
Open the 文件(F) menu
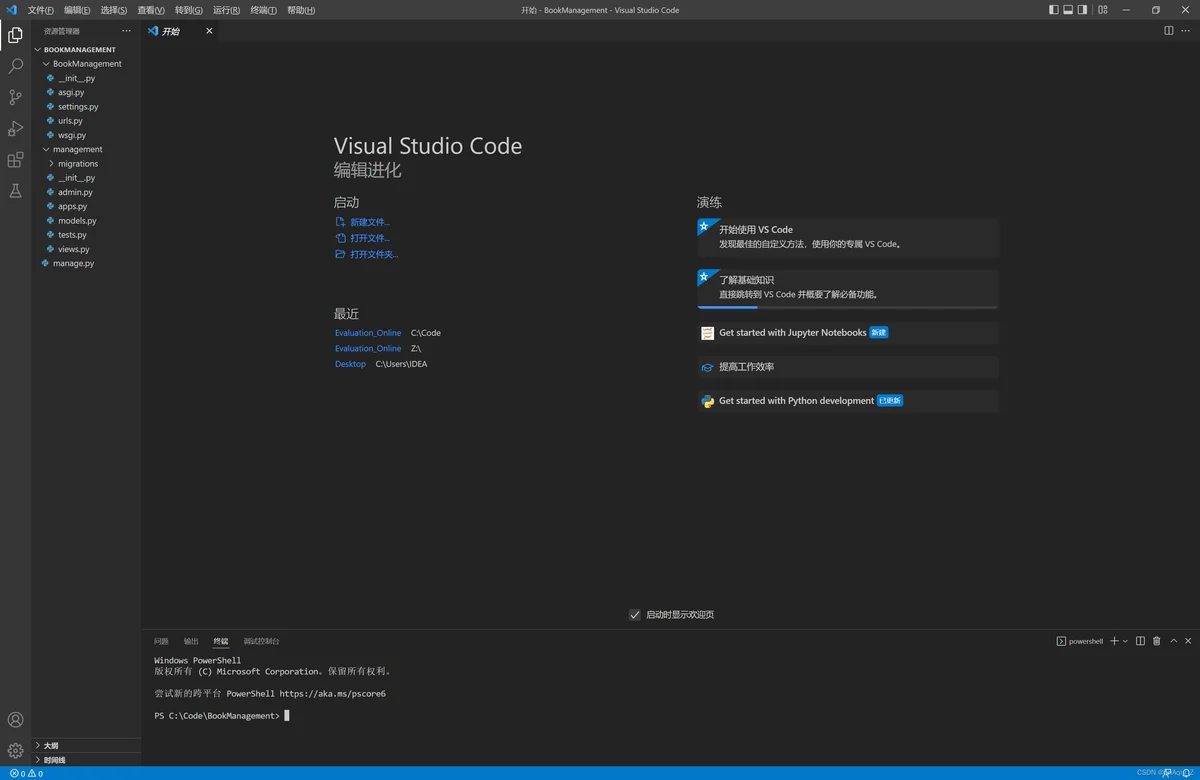(x=41, y=10)
